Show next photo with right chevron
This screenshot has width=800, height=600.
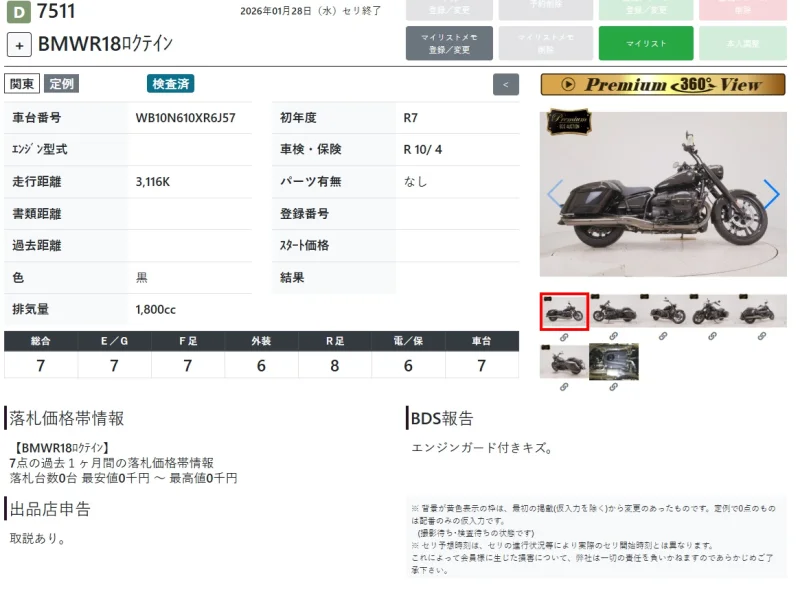click(771, 194)
